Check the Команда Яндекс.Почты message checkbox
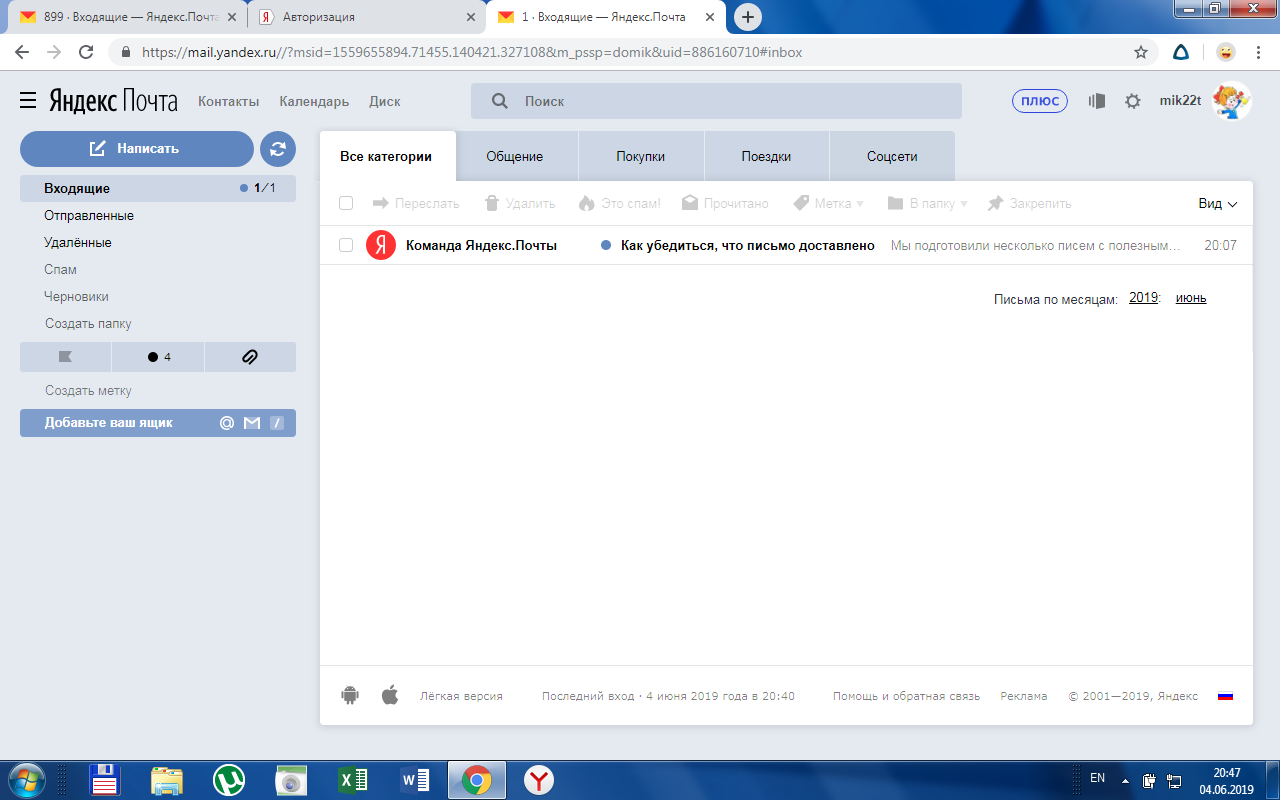 click(346, 245)
